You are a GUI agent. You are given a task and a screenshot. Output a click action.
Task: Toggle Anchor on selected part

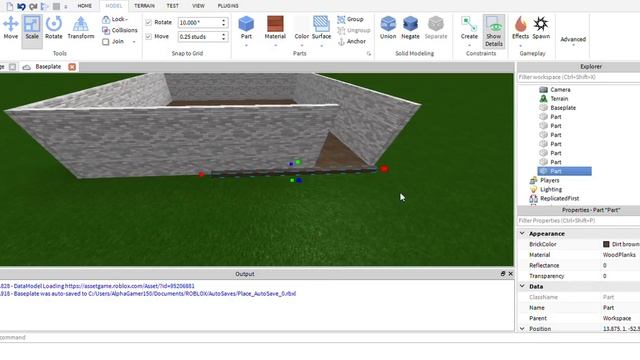351,41
